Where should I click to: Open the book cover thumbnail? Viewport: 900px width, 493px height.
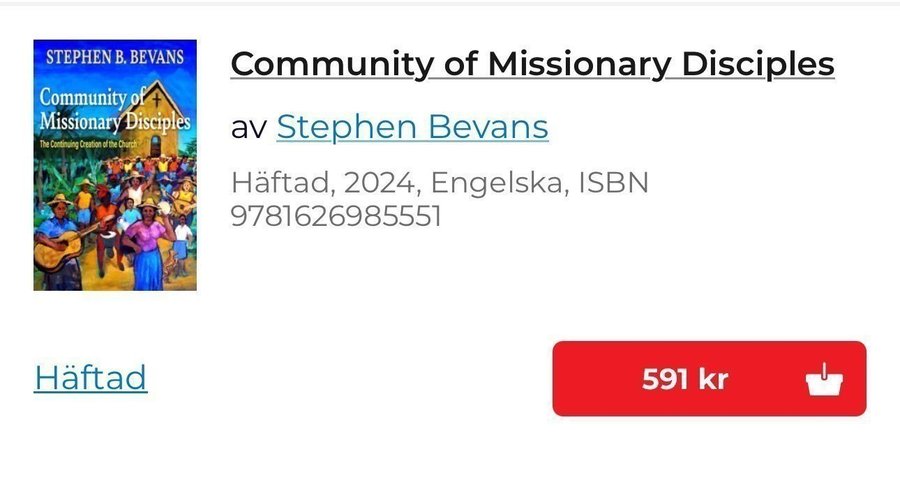point(115,165)
